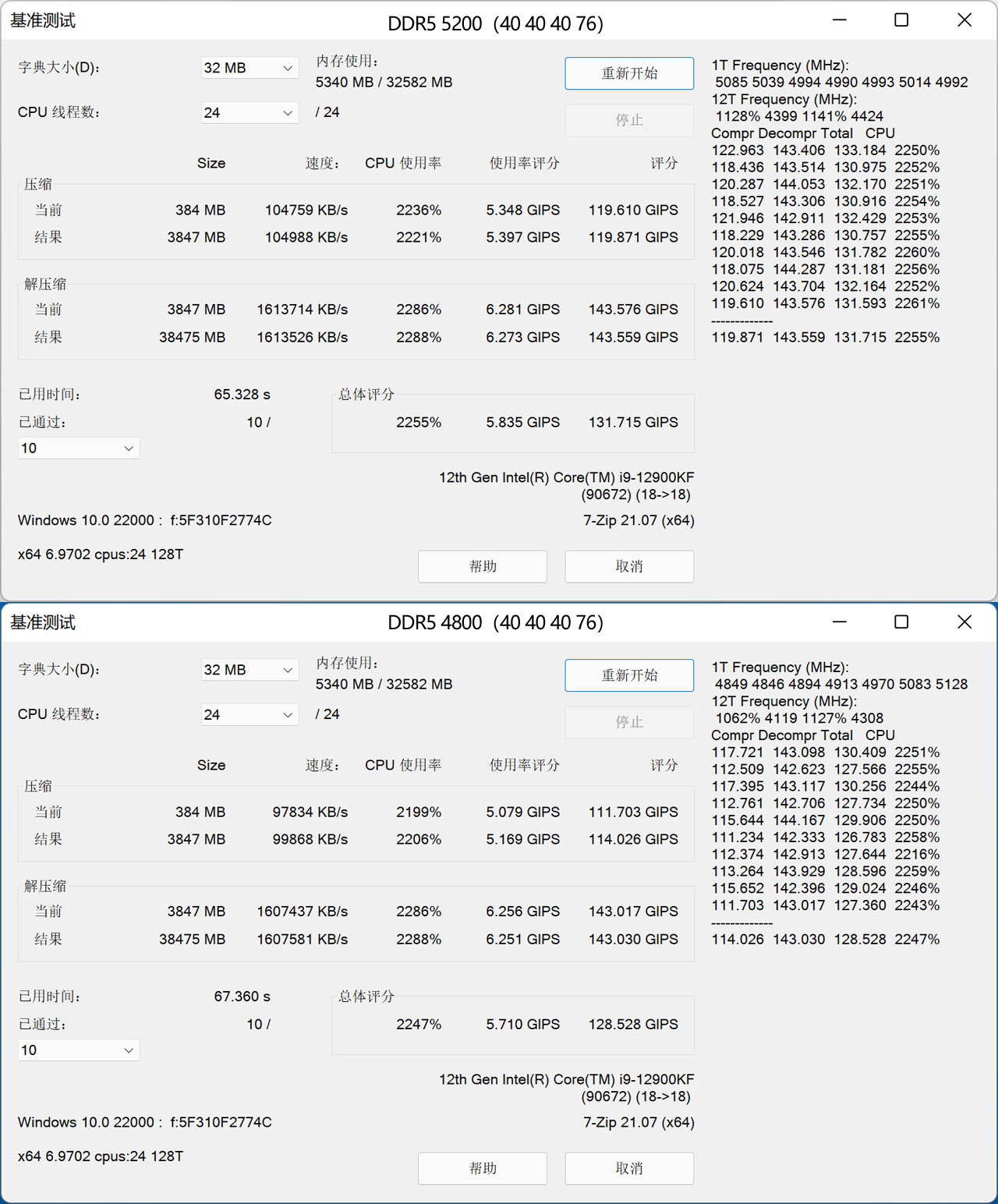The image size is (998, 1204).
Task: Click 取消 to cancel the DDR5 5200 benchmark
Action: pos(628,566)
